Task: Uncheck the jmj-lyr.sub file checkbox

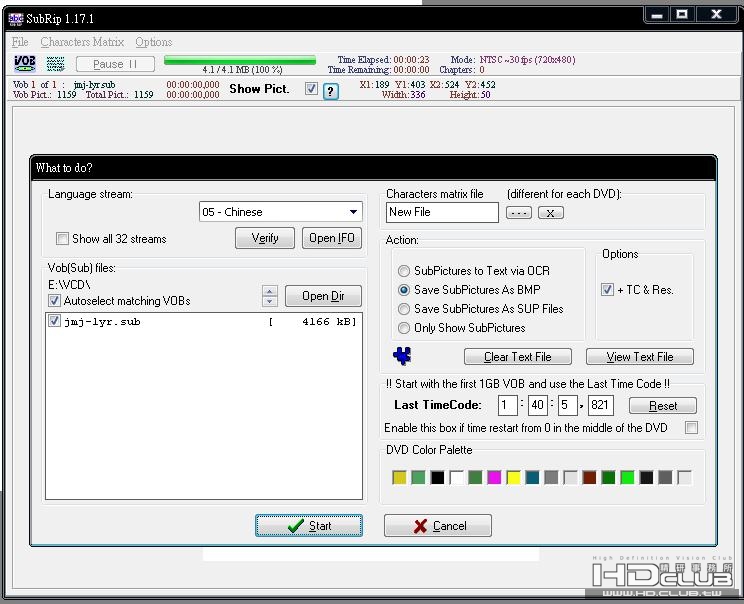Action: 54,321
